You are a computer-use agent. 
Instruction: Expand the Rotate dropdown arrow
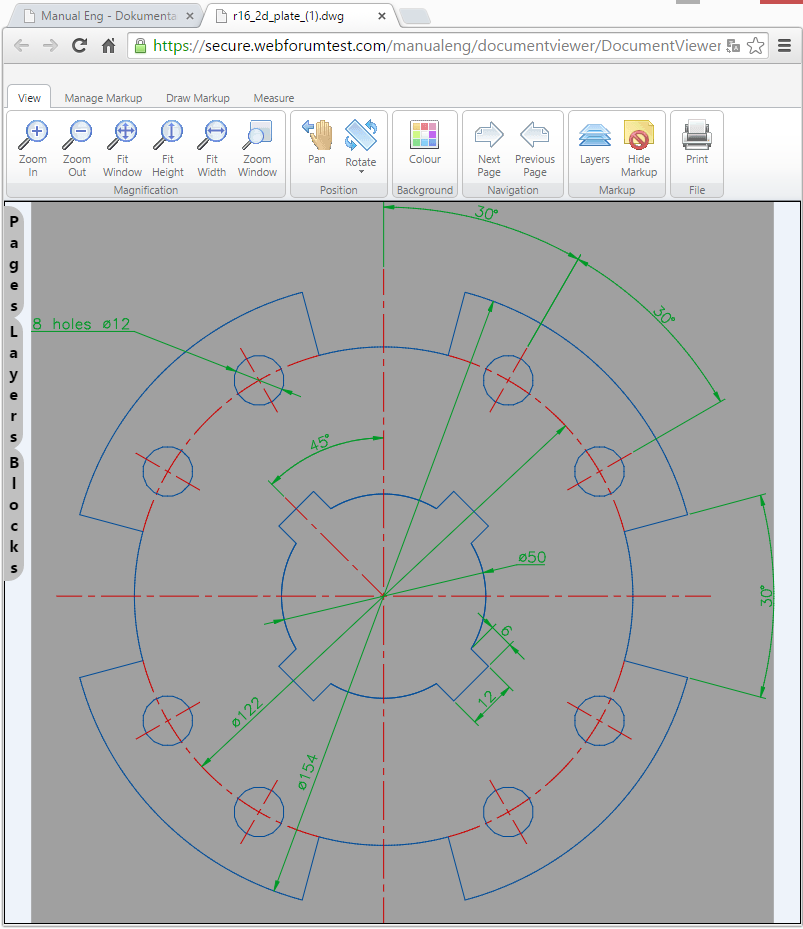tap(361, 172)
